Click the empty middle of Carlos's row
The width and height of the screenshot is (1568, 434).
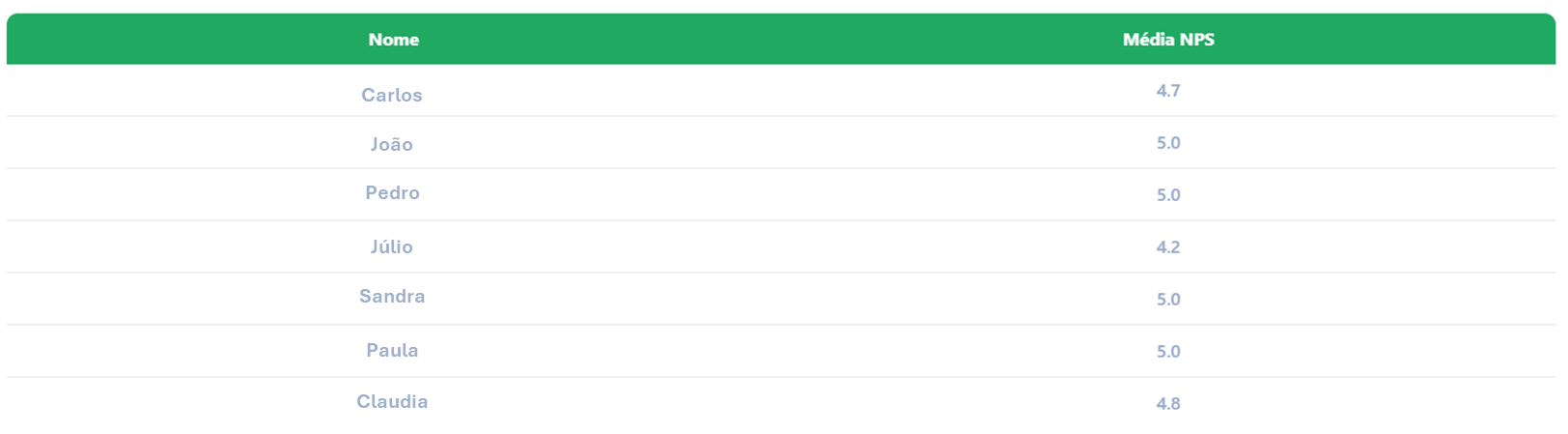tap(781, 91)
